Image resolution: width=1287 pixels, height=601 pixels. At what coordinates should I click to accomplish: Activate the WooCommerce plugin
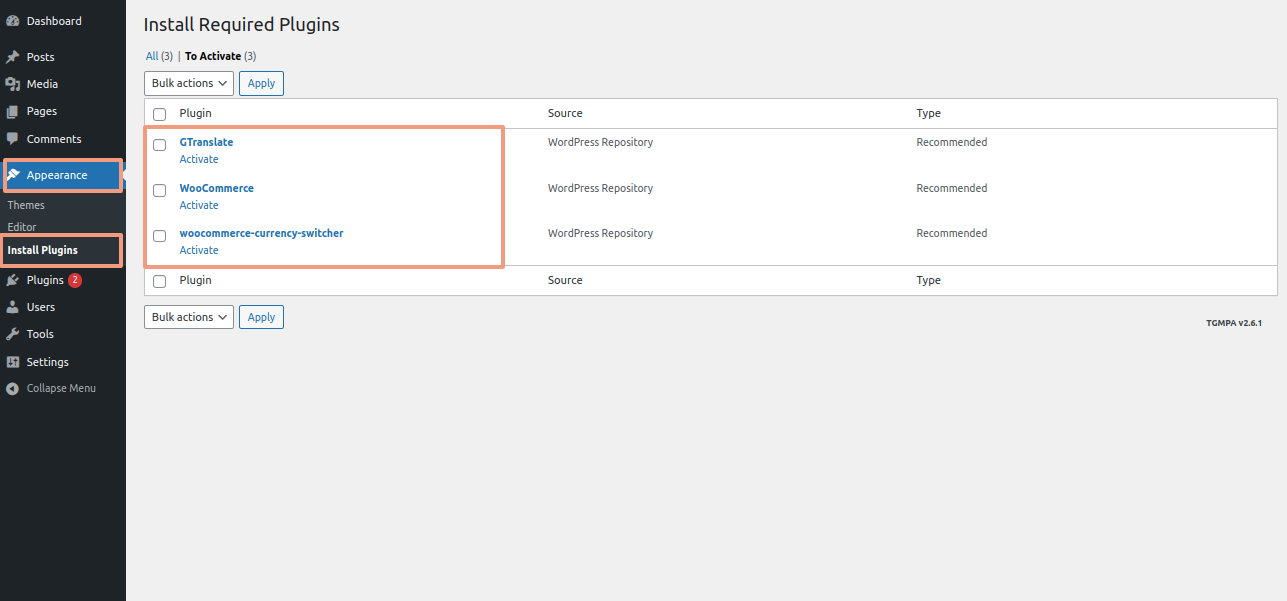pos(199,205)
